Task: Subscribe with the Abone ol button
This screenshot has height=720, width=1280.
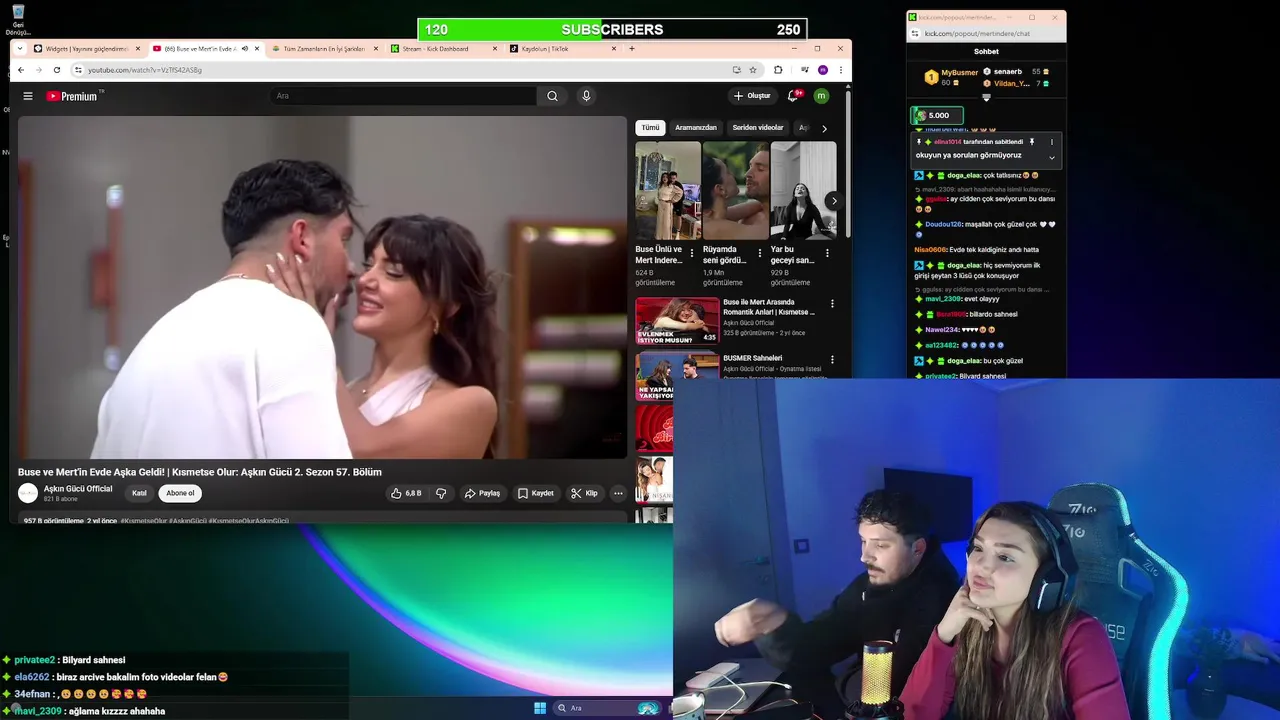Action: (x=180, y=493)
